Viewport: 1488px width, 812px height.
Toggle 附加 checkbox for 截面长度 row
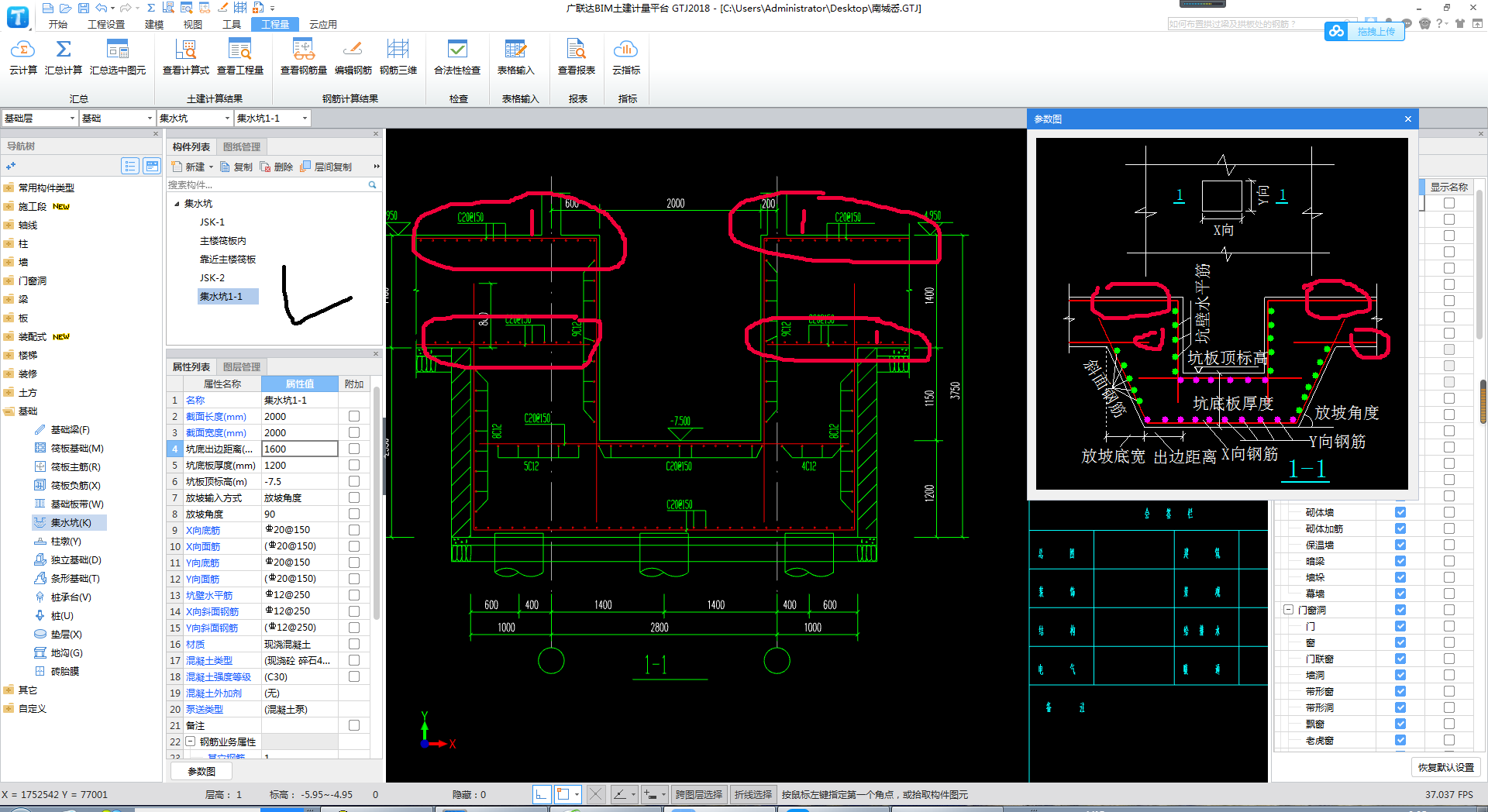(x=354, y=416)
